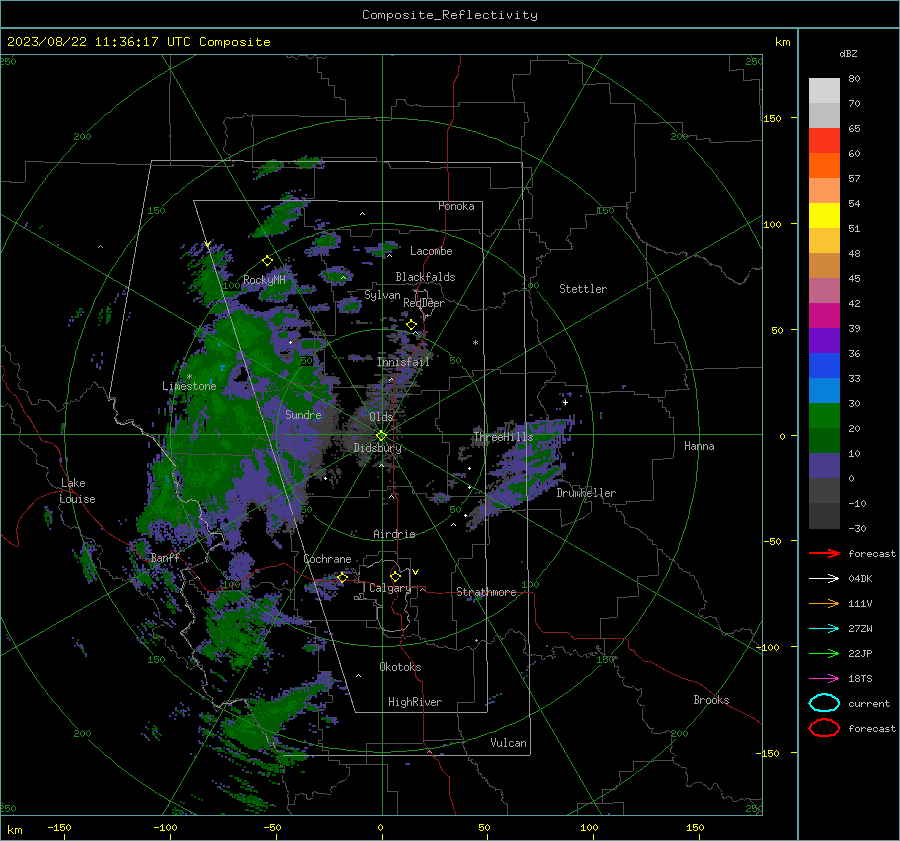The height and width of the screenshot is (841, 900).
Task: Select the tan 48-45 dBZ swatch
Action: click(x=824, y=265)
